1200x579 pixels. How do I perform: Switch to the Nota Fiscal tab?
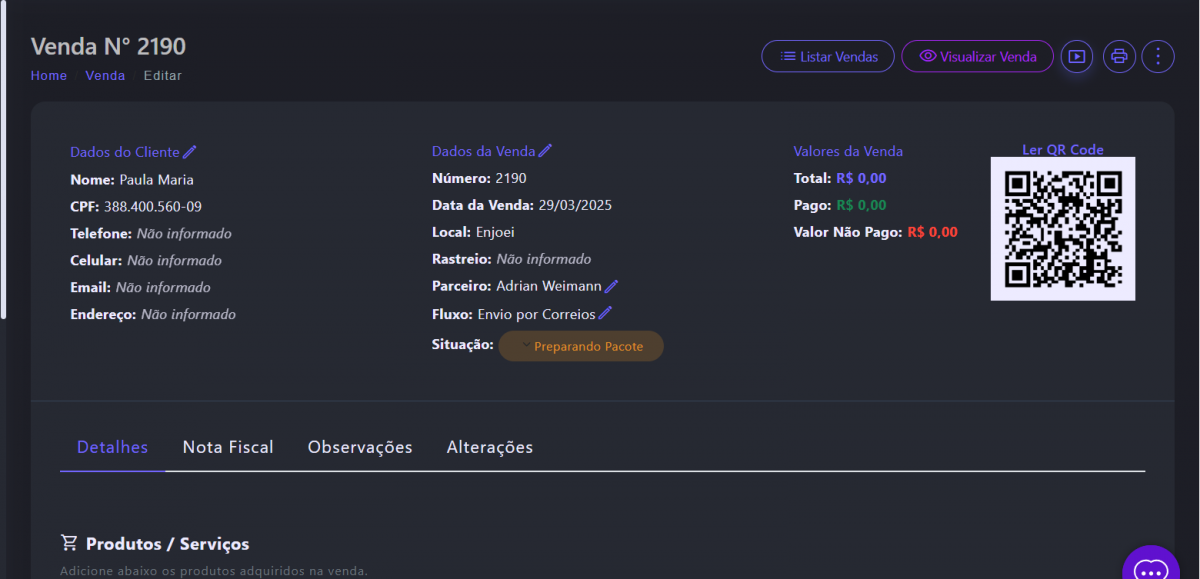click(x=228, y=447)
